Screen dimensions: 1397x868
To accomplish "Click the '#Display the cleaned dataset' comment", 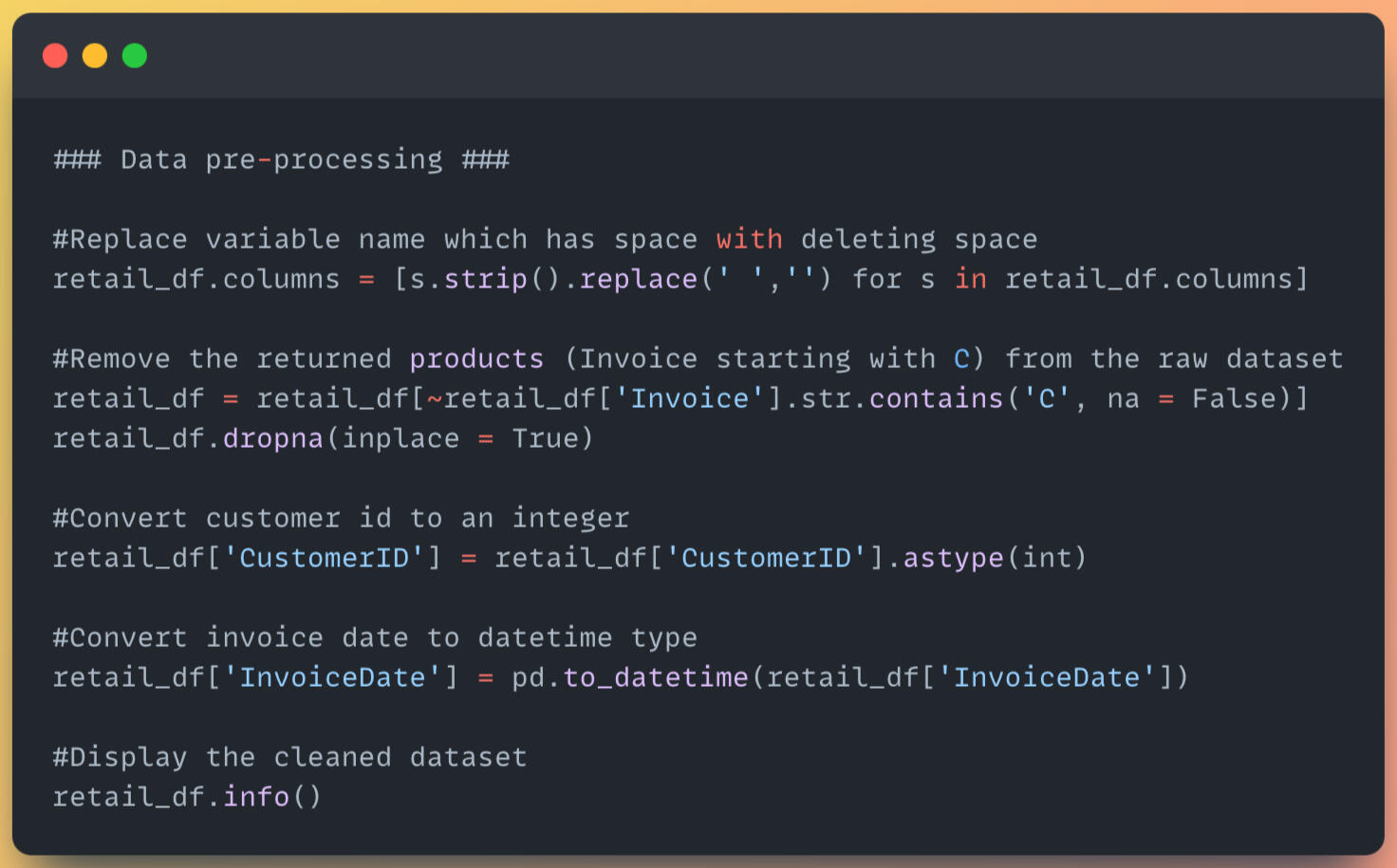I will point(289,757).
